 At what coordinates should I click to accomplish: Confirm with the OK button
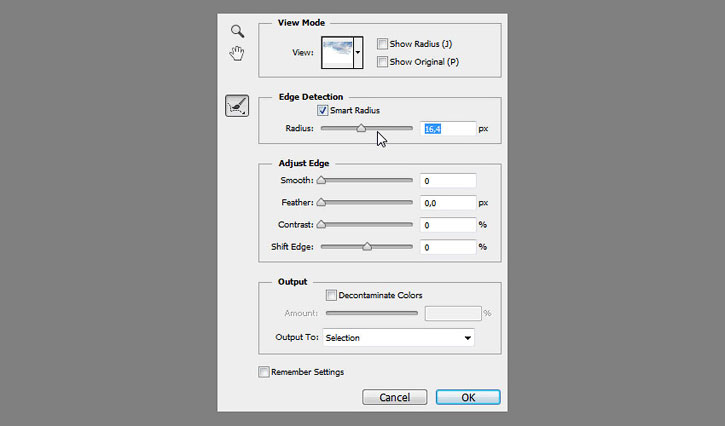pos(468,397)
